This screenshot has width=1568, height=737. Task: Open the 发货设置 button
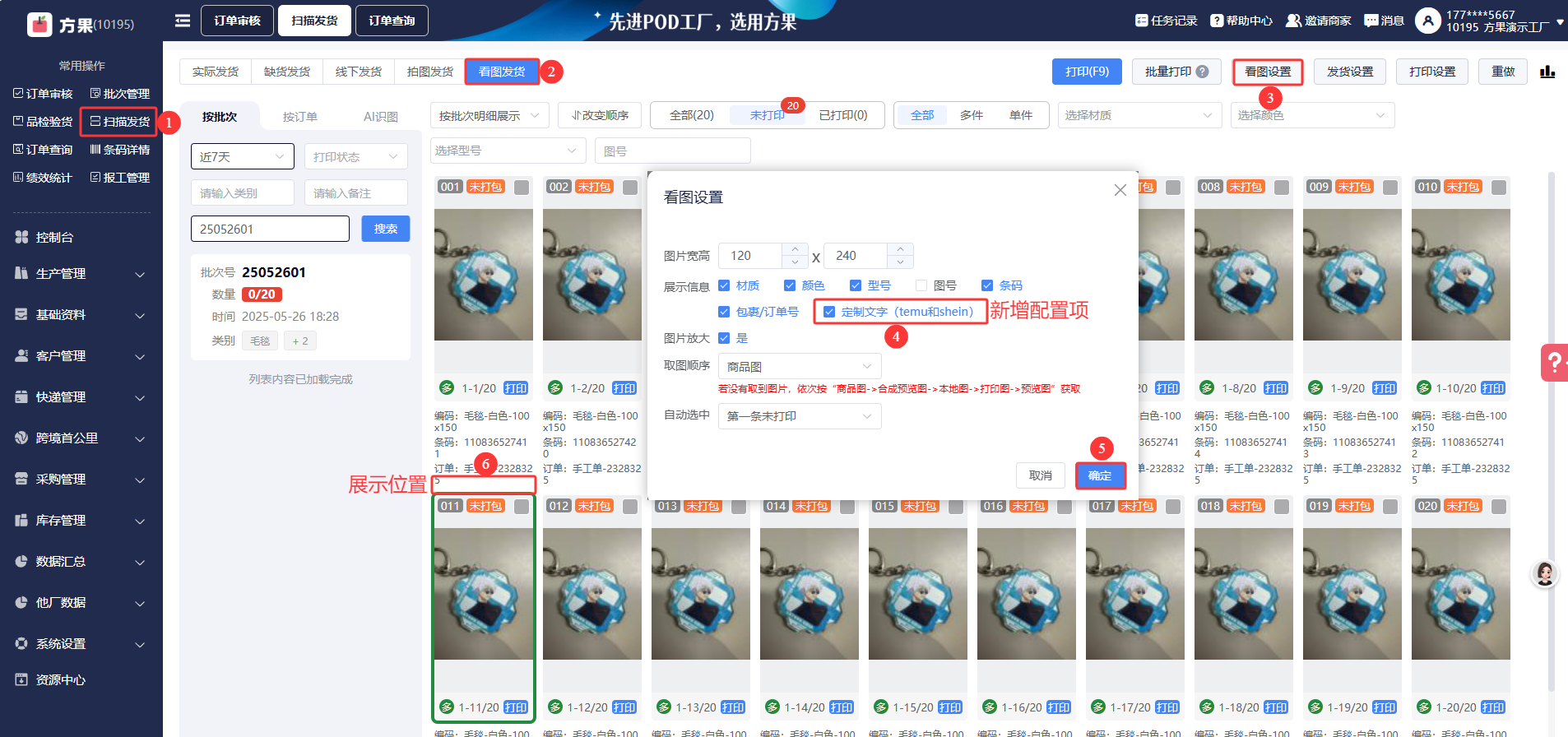pos(1350,72)
